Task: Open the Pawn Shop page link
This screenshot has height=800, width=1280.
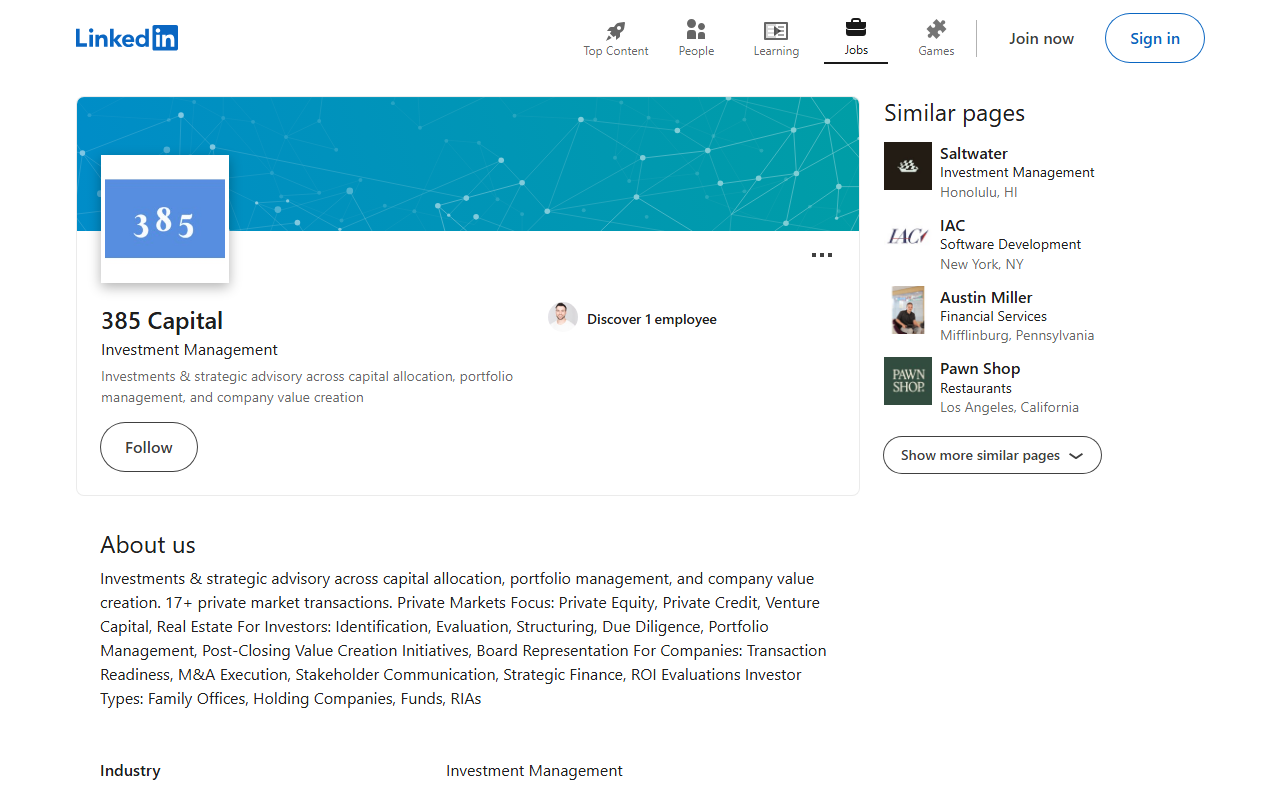Action: click(980, 369)
